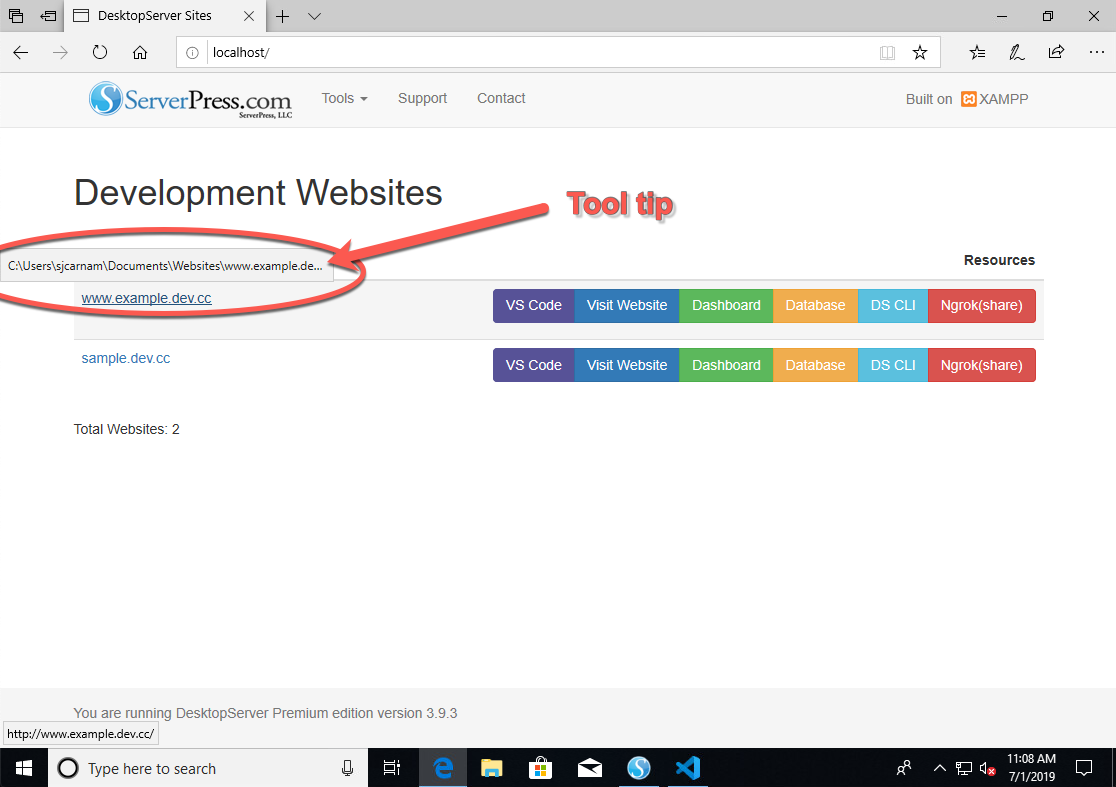
Task: Click the microphone icon in the search box
Action: pyautogui.click(x=347, y=768)
